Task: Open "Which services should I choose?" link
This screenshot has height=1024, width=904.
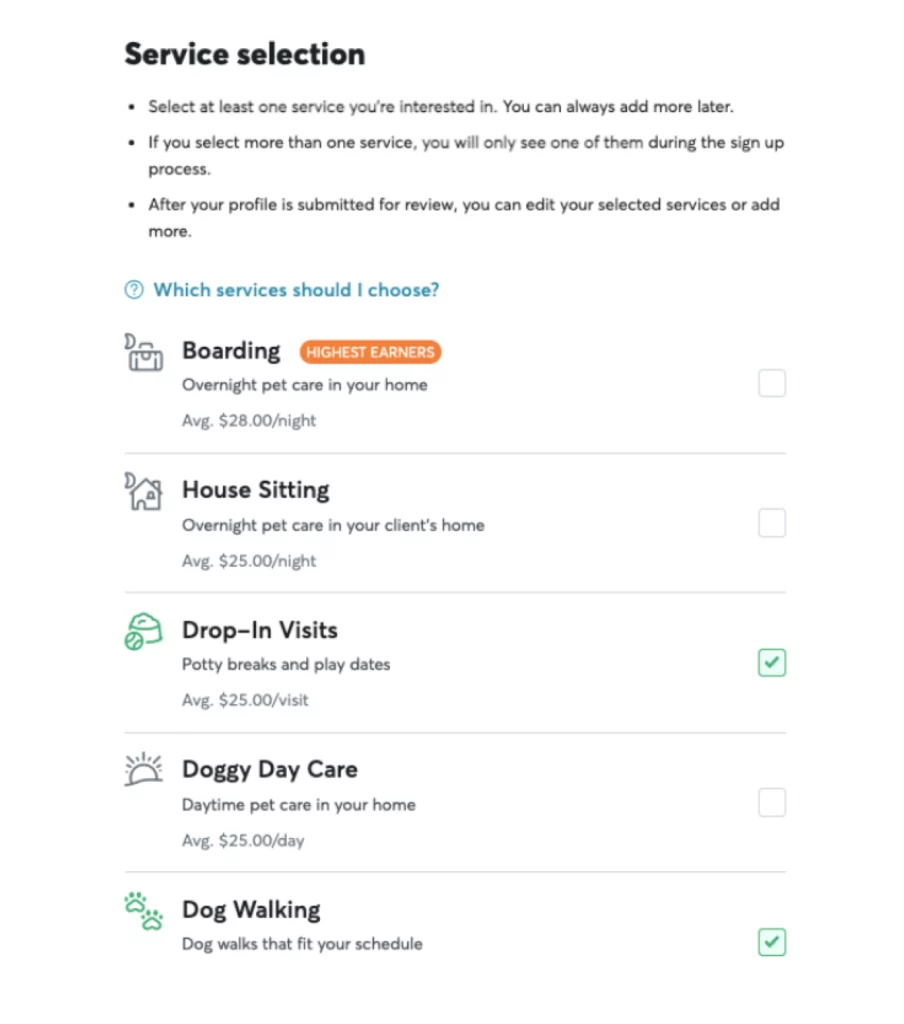Action: tap(296, 290)
